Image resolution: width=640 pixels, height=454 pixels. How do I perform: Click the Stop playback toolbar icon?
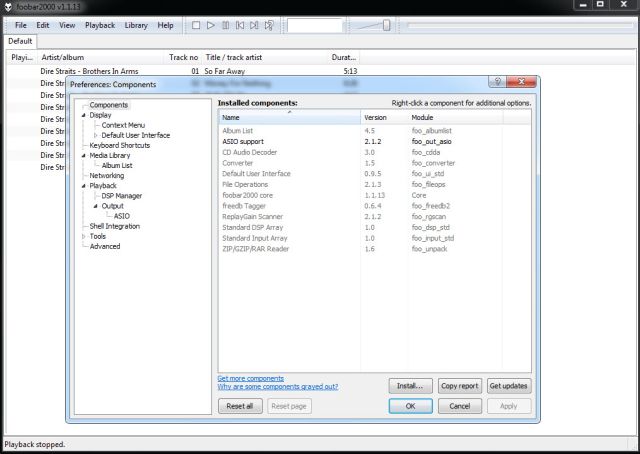point(196,25)
